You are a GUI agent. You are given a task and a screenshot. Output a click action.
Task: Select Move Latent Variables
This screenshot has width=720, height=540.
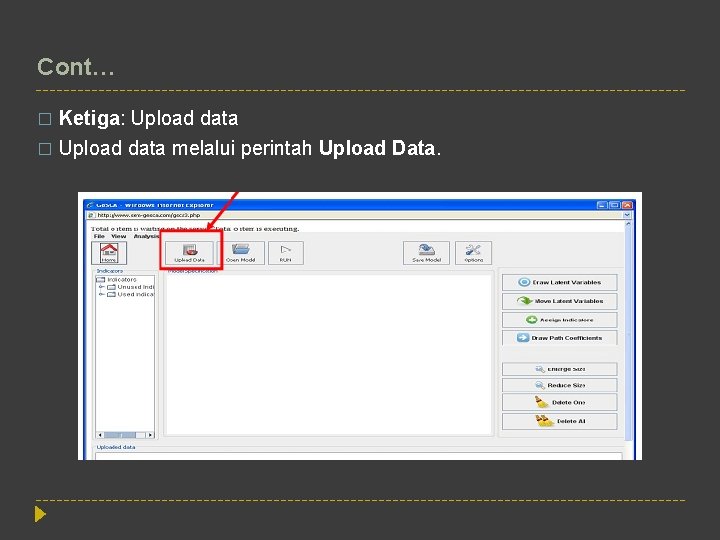(x=559, y=301)
